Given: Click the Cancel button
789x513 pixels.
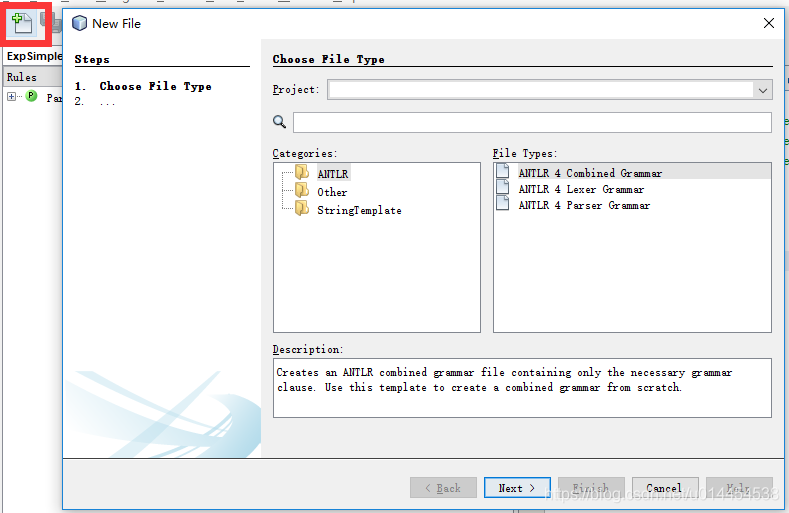Looking at the screenshot, I should [x=665, y=488].
